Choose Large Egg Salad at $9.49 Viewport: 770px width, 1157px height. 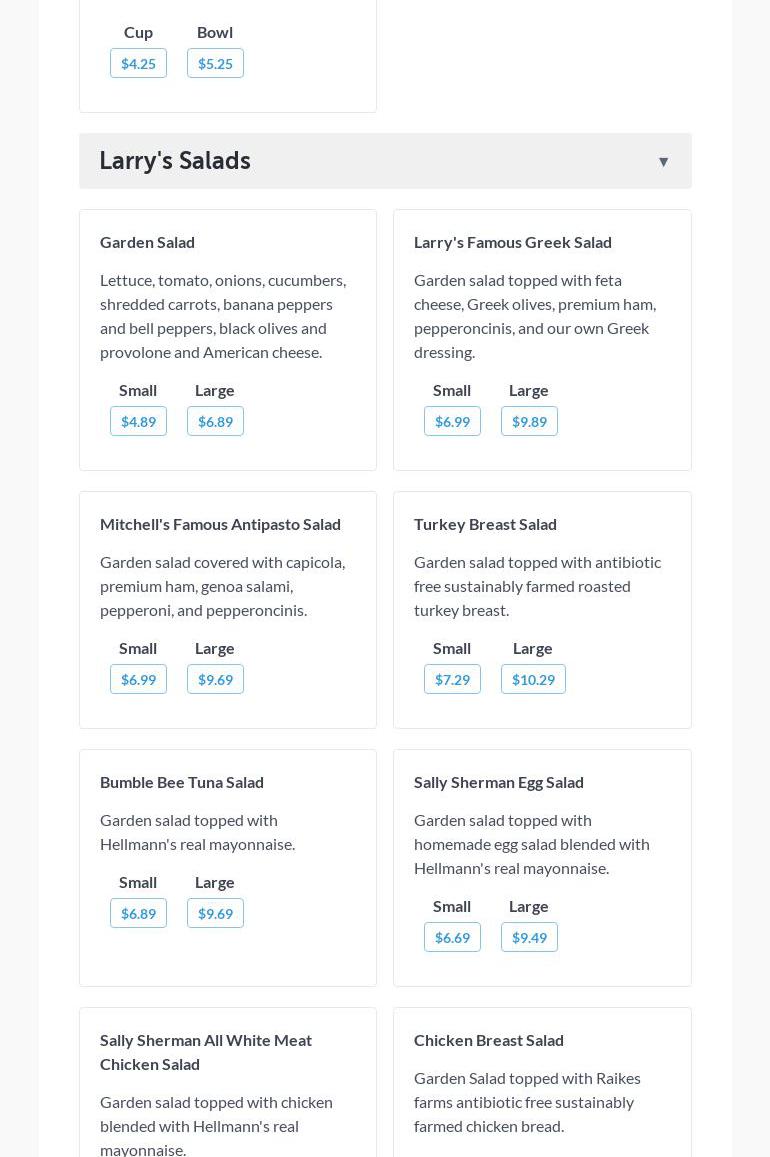529,938
